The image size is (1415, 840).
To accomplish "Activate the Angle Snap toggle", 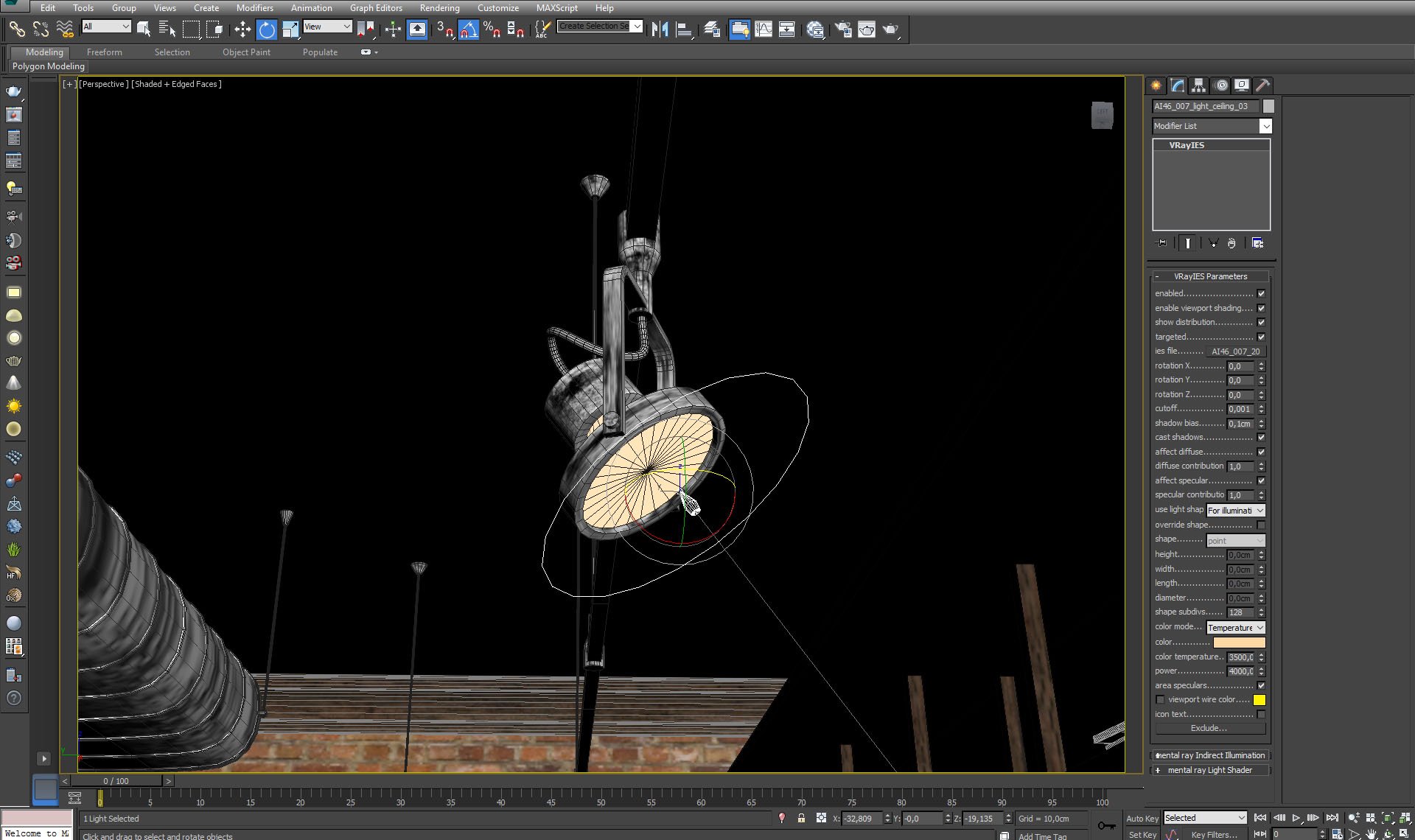I will point(469,29).
